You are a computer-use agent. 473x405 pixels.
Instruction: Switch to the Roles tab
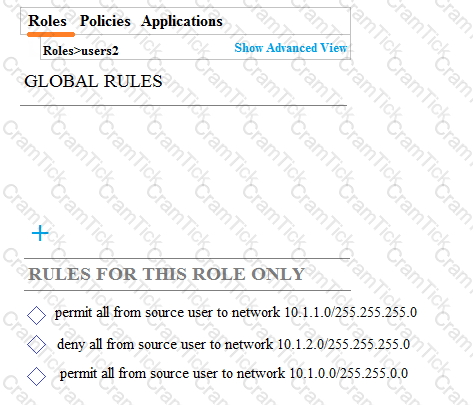47,21
